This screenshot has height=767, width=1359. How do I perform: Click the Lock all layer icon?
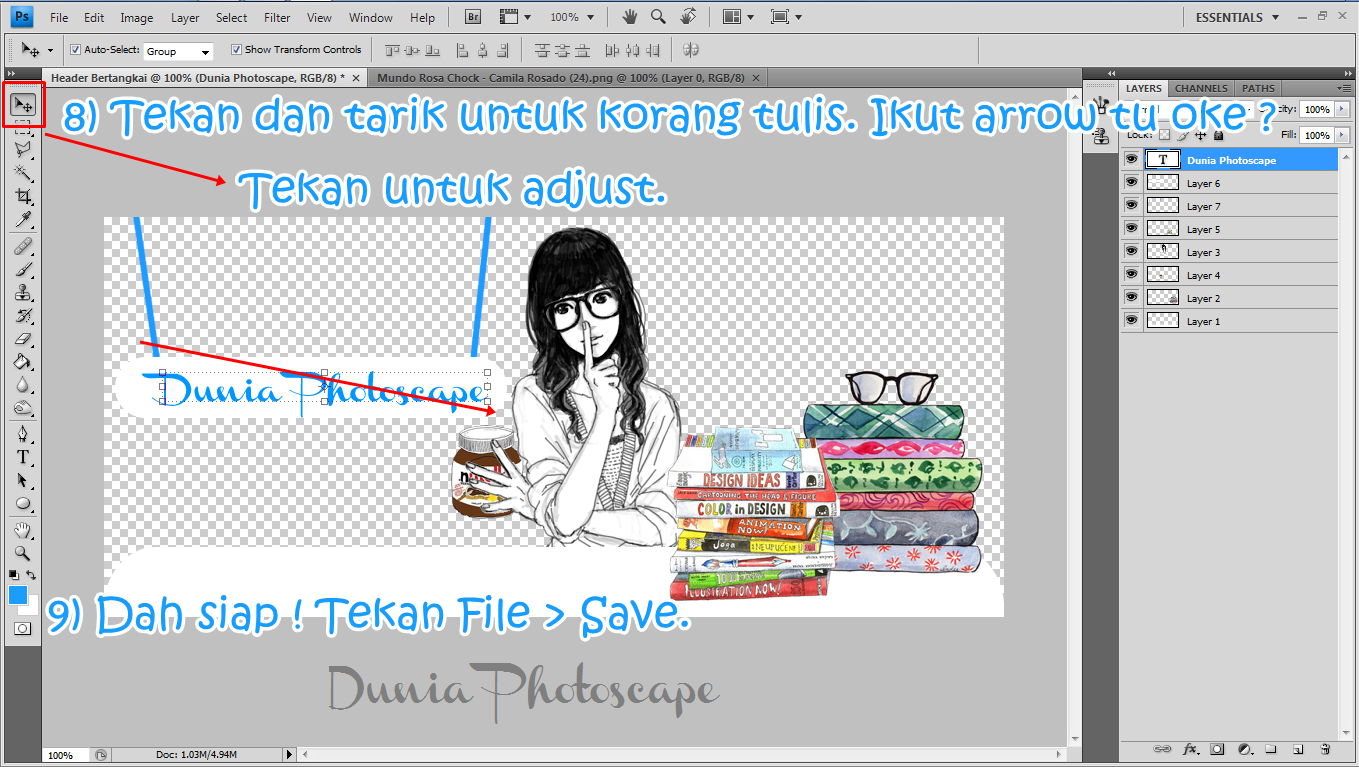coord(1218,135)
